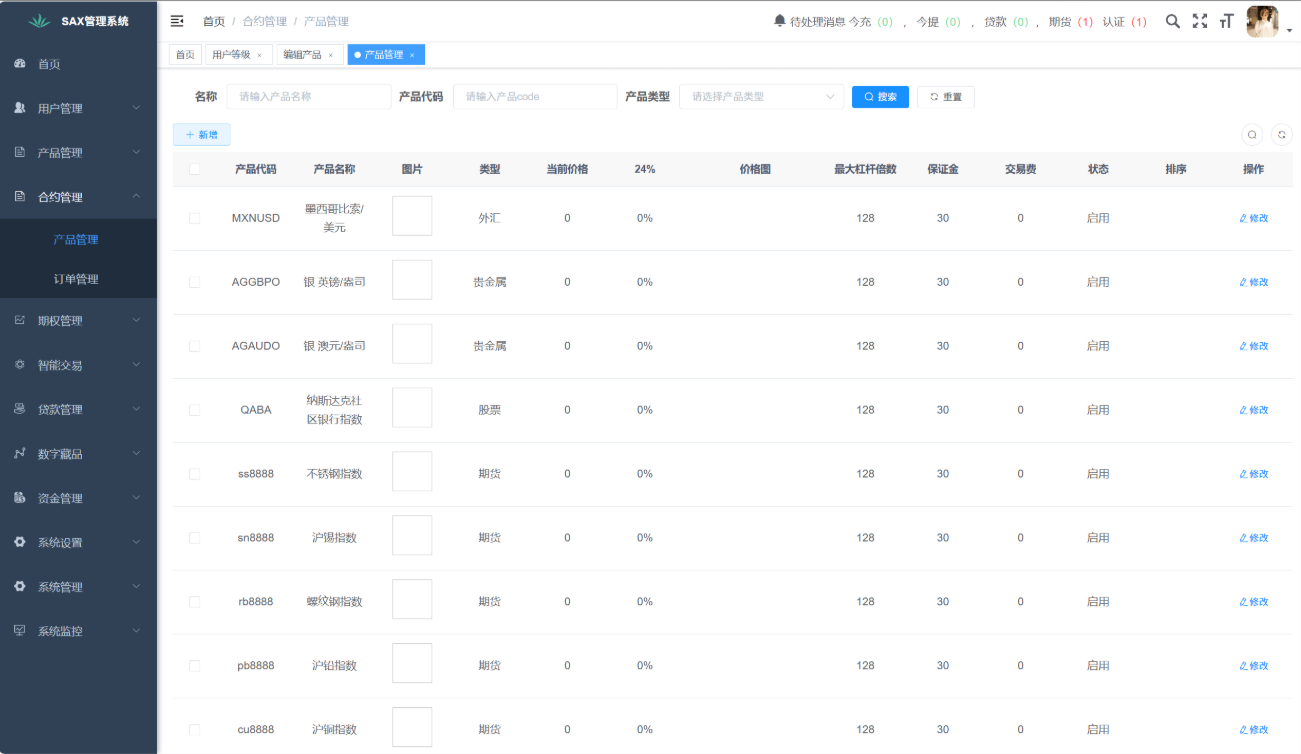Click the 新增 button
The image size is (1301, 754).
coord(201,135)
